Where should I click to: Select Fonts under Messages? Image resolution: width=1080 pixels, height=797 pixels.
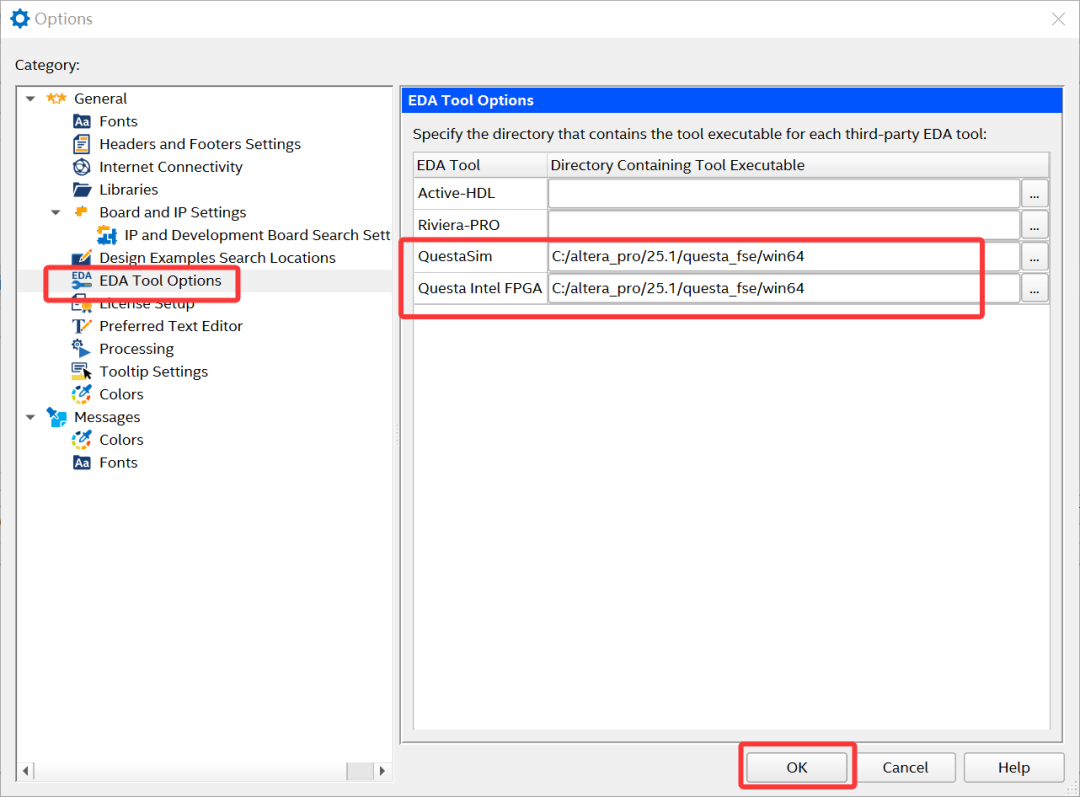click(118, 462)
